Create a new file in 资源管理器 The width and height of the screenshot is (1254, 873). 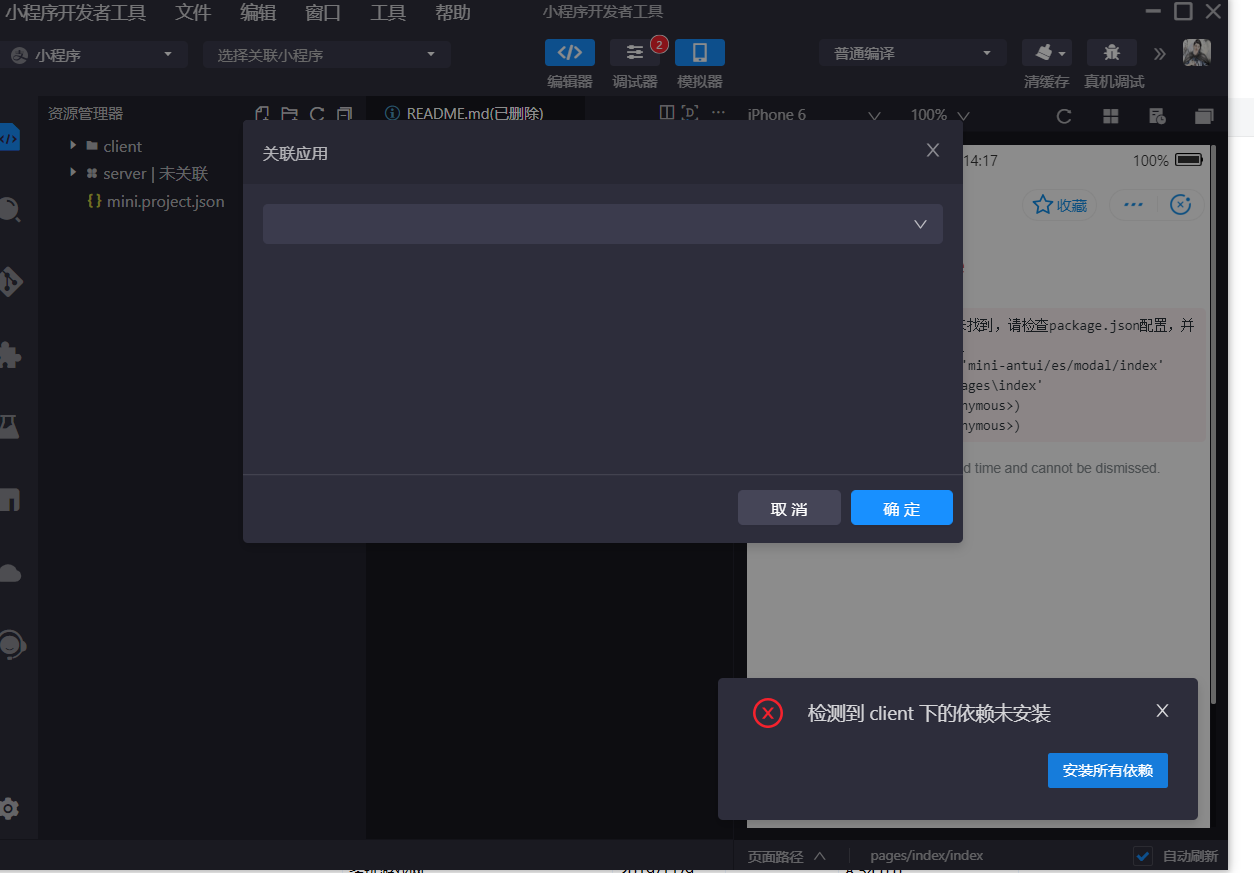pos(262,114)
